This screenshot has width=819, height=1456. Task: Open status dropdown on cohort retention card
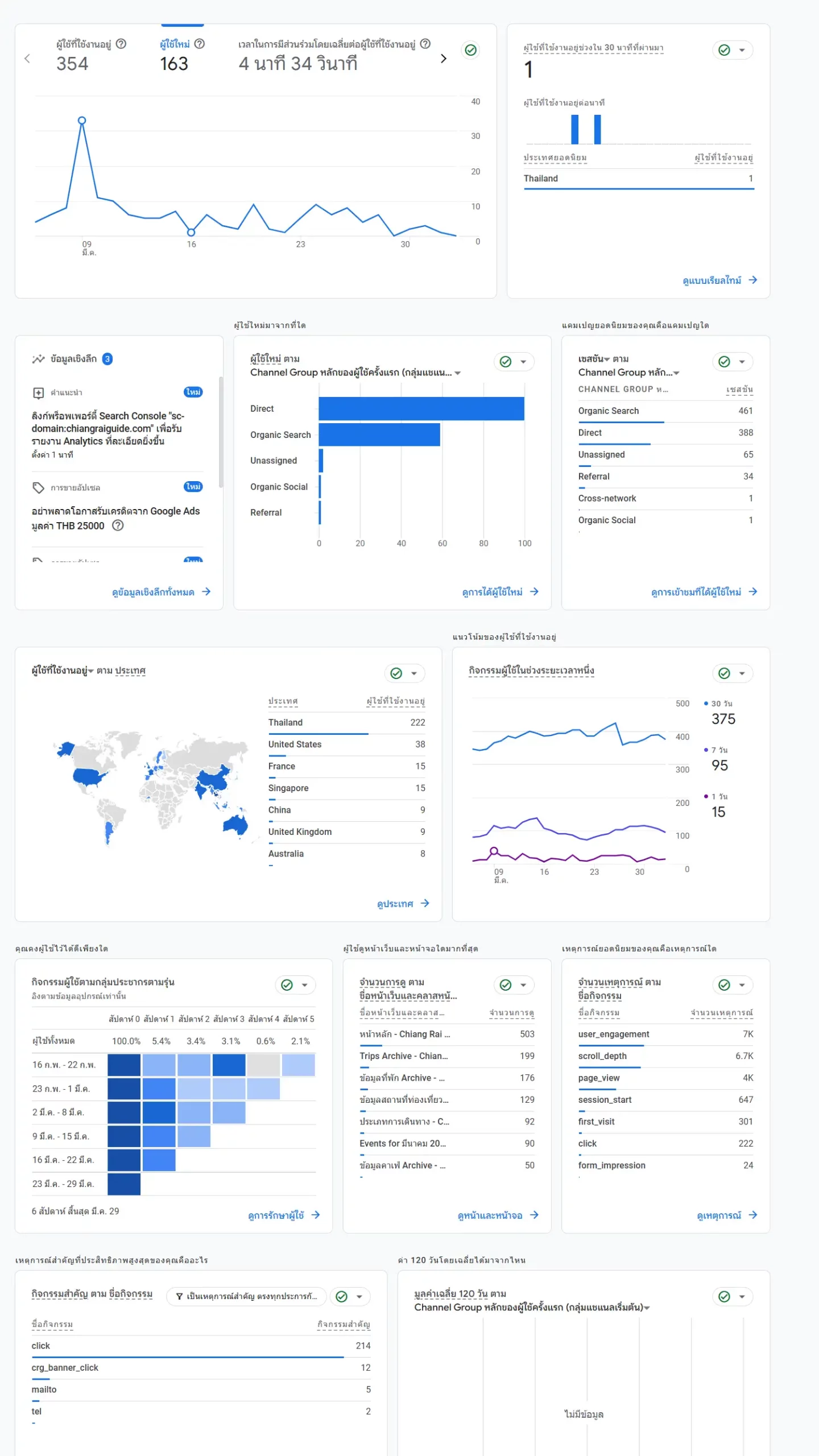[x=305, y=985]
